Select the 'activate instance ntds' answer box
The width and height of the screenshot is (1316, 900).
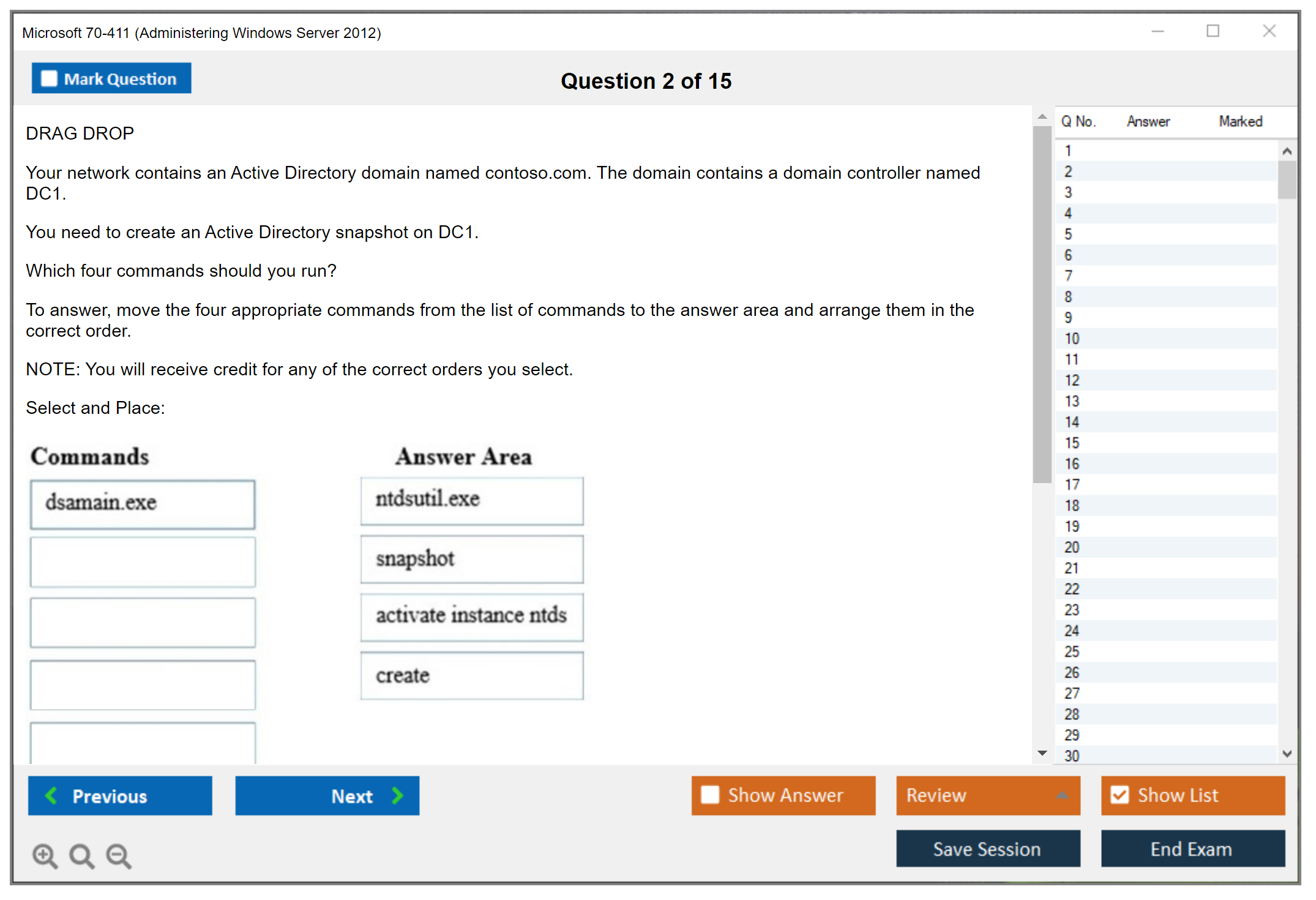471,616
